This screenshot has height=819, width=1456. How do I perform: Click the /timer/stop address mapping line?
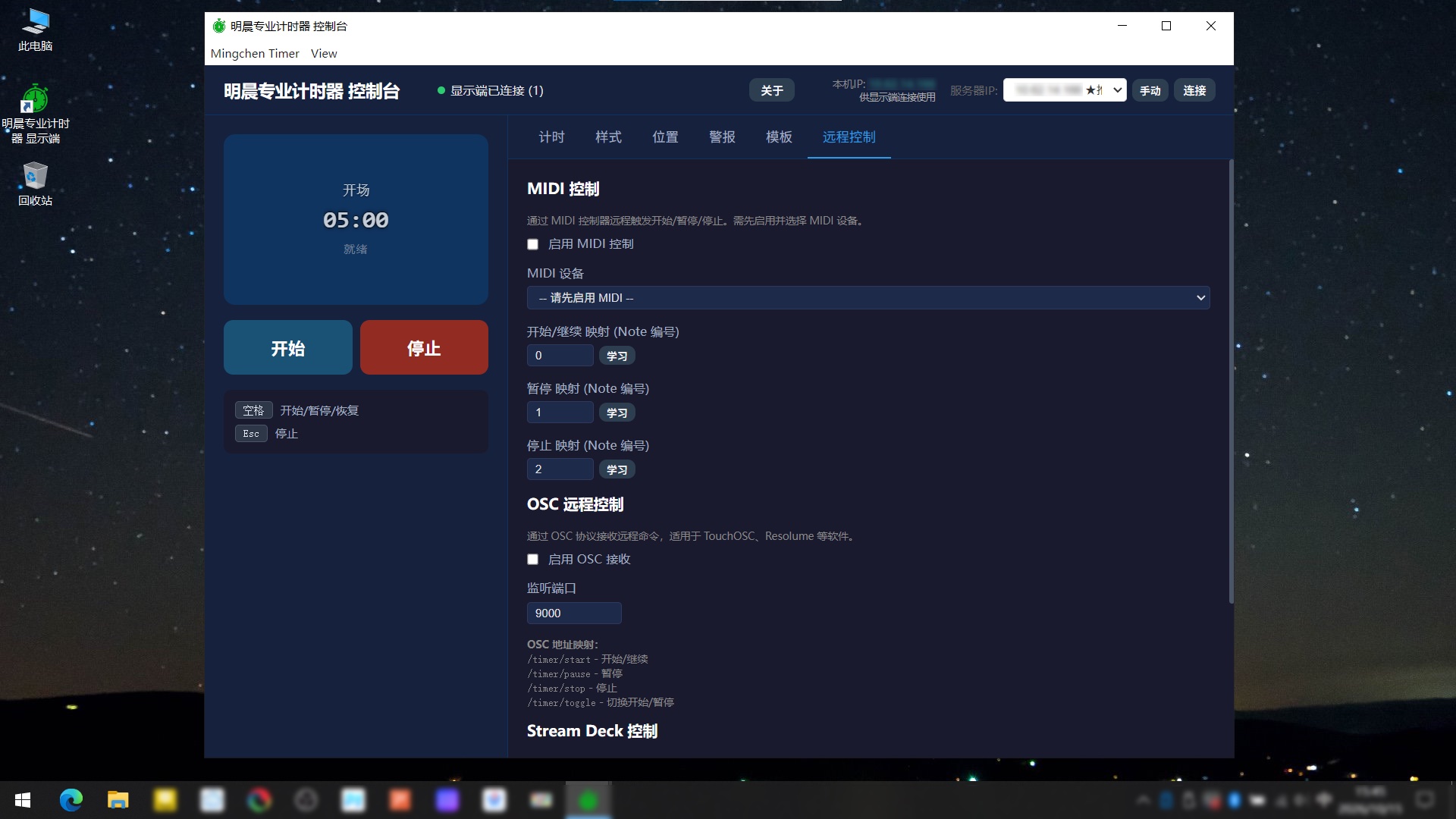coord(572,689)
